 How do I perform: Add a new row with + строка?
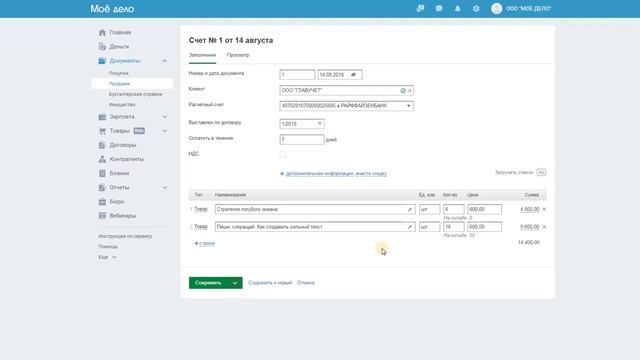[204, 243]
